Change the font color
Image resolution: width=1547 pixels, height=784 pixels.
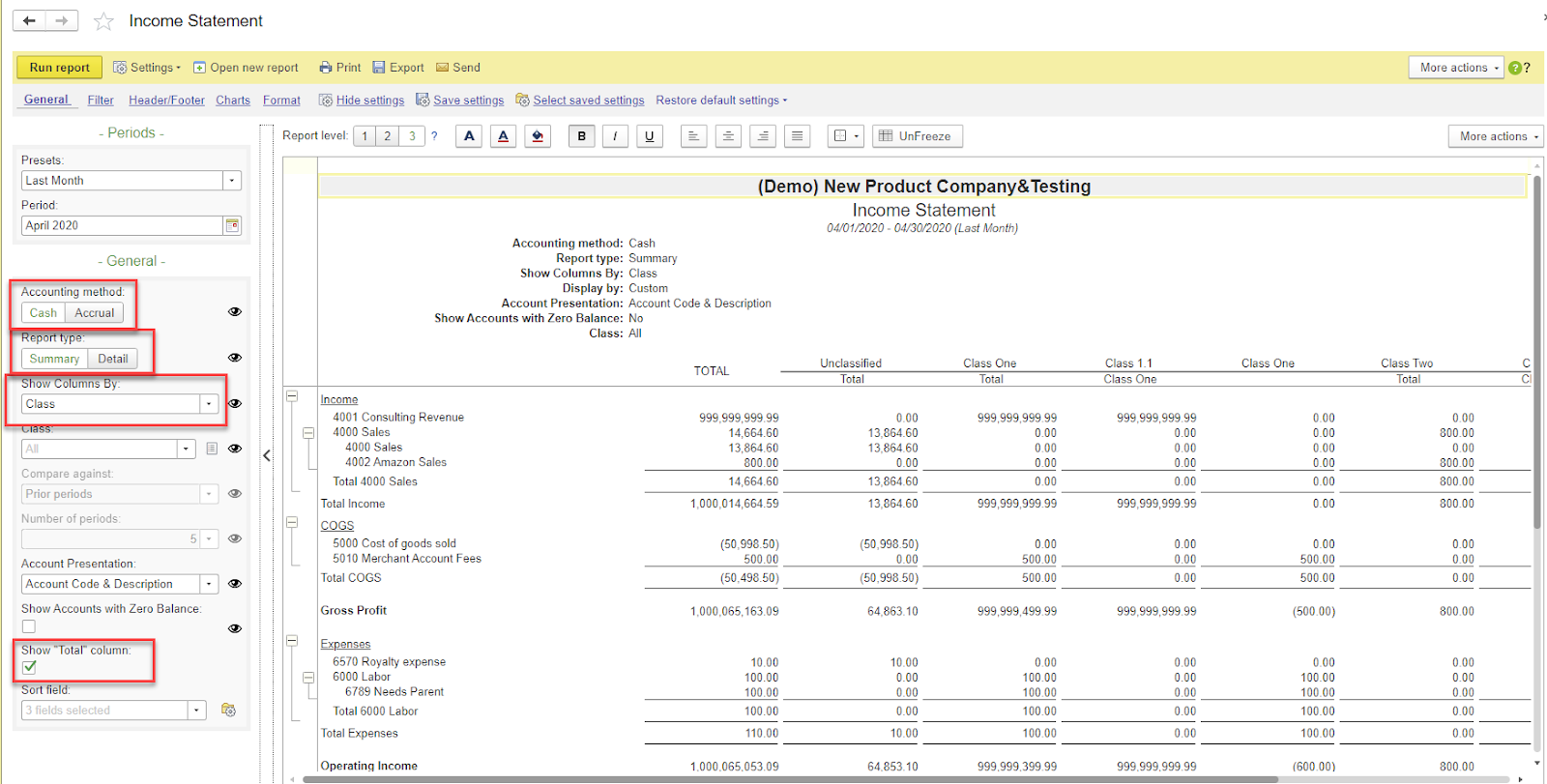pyautogui.click(x=503, y=136)
